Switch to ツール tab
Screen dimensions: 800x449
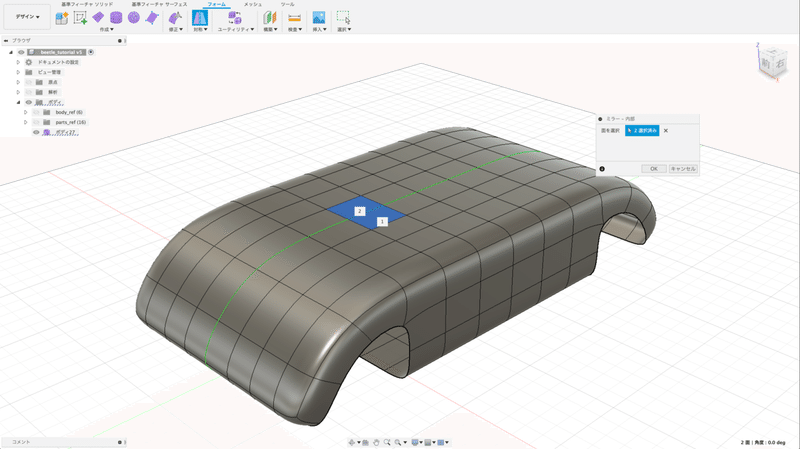(x=287, y=4)
